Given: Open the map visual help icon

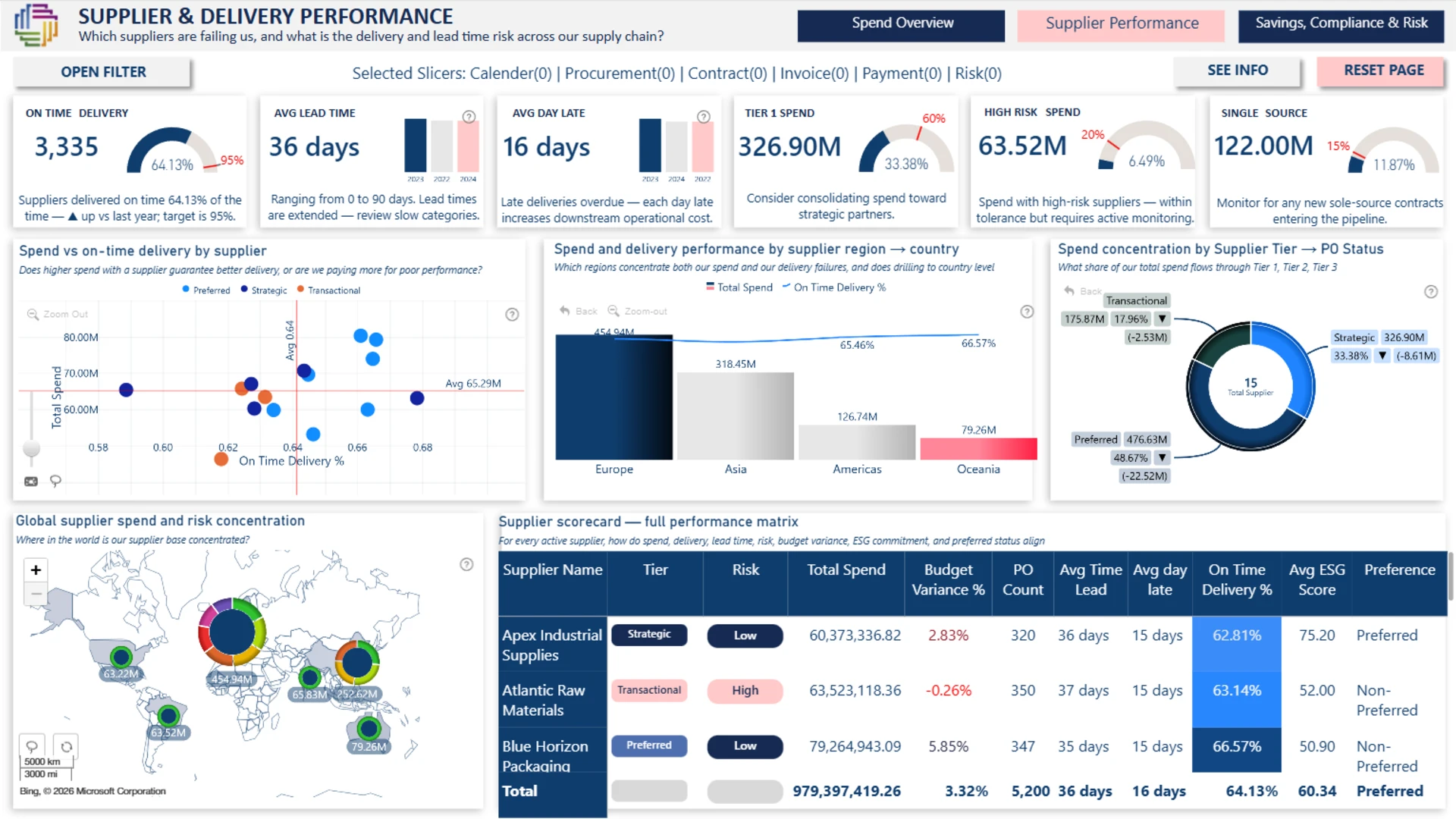Looking at the screenshot, I should tap(467, 564).
